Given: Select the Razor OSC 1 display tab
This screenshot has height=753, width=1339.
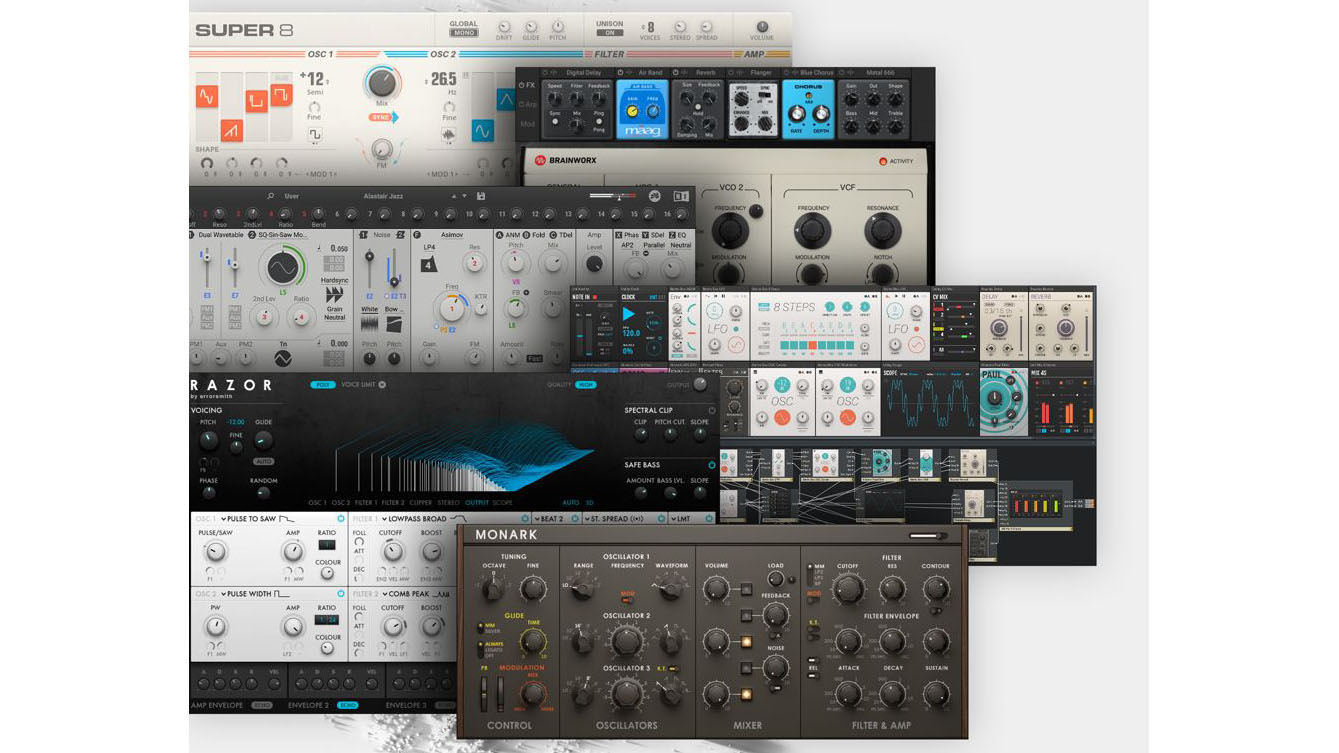Looking at the screenshot, I should 316,503.
